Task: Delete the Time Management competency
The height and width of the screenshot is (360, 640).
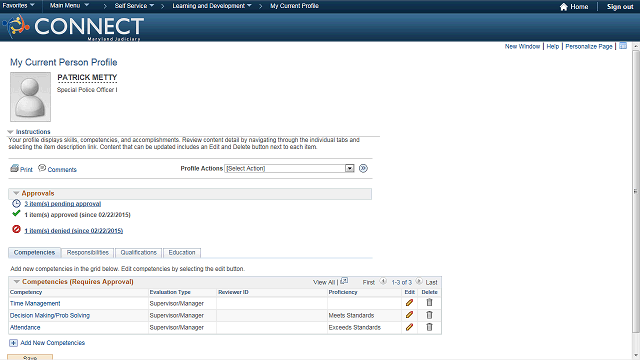Action: tap(429, 302)
